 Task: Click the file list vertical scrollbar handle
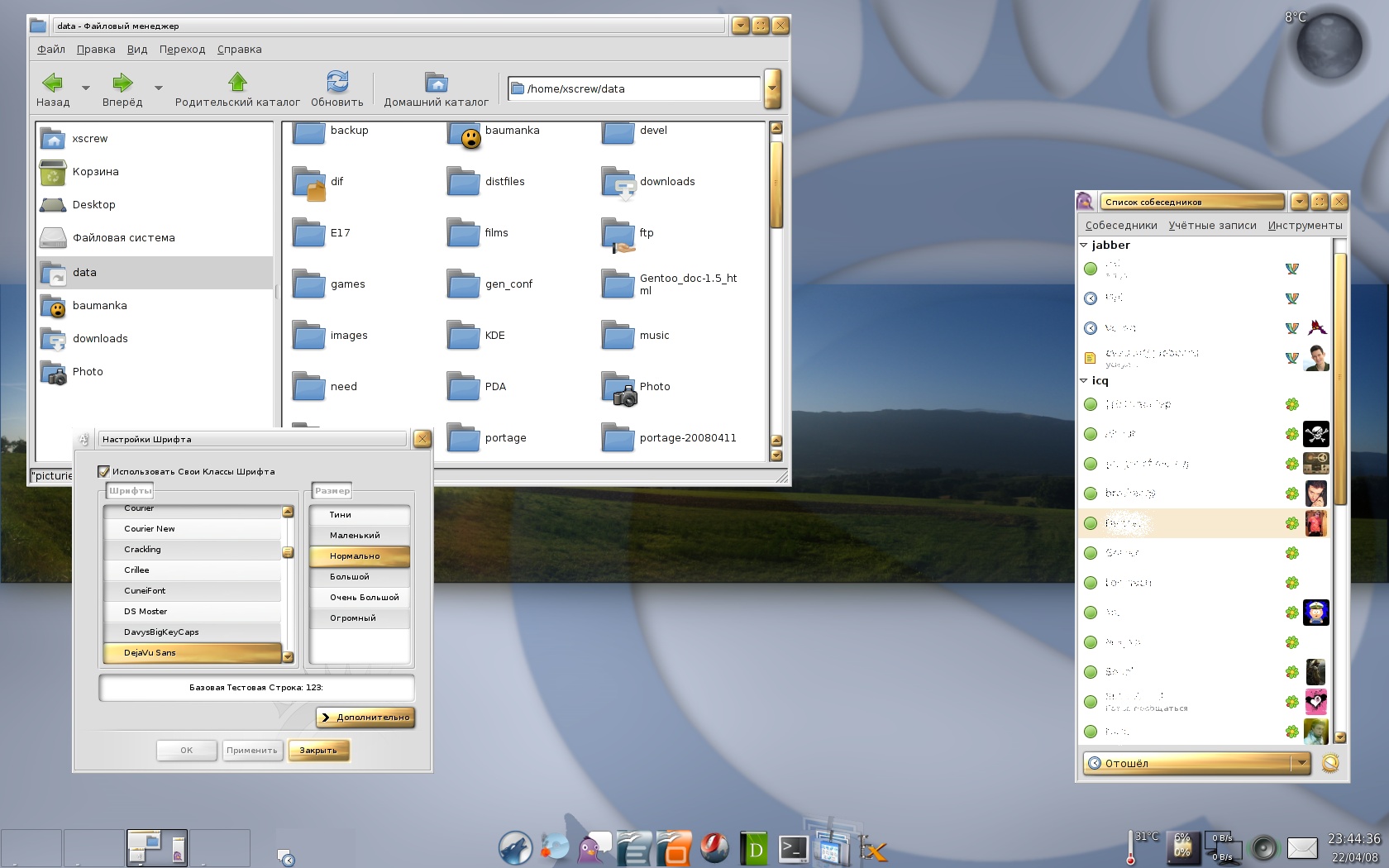(776, 184)
